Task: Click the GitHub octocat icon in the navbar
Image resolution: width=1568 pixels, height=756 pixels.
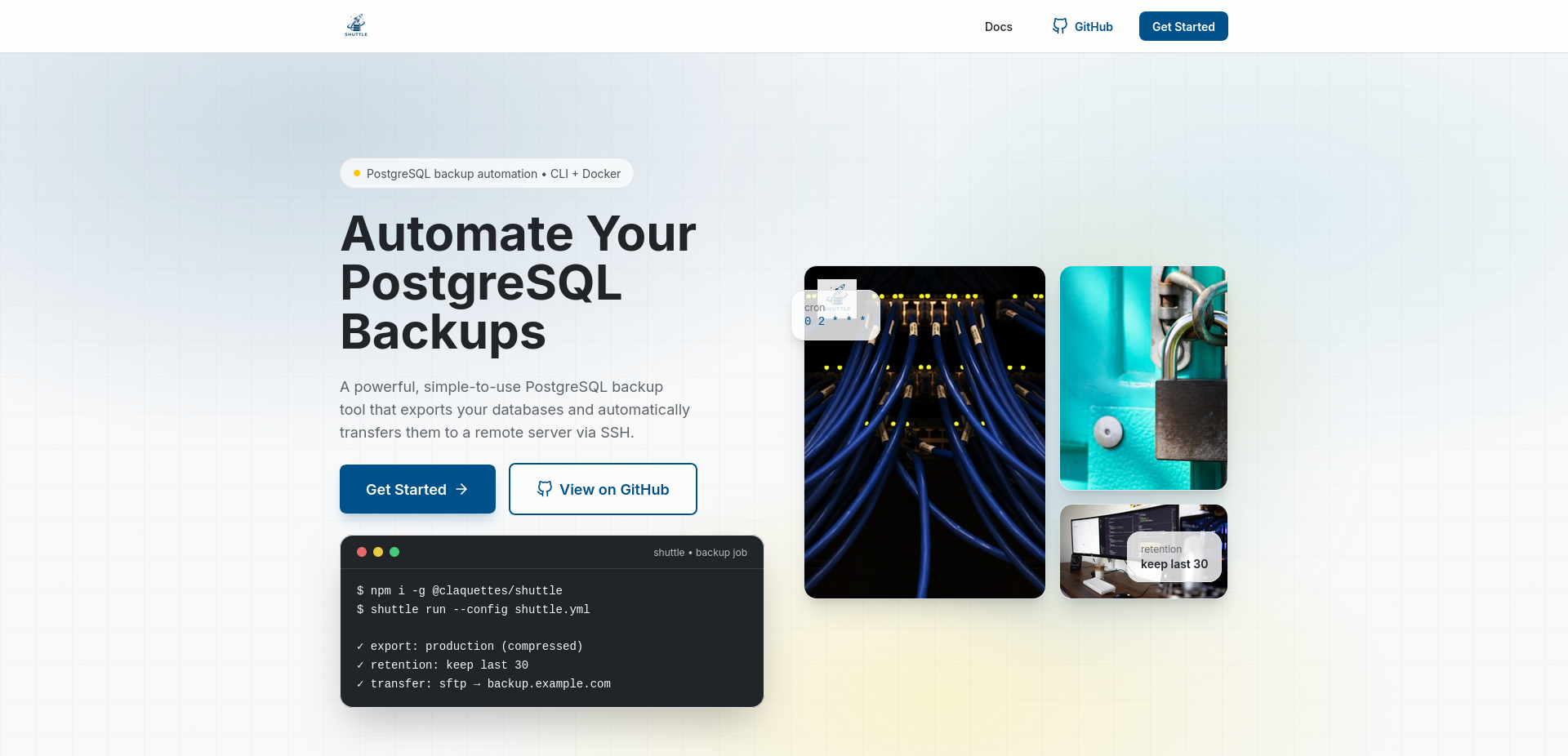Action: [x=1059, y=26]
